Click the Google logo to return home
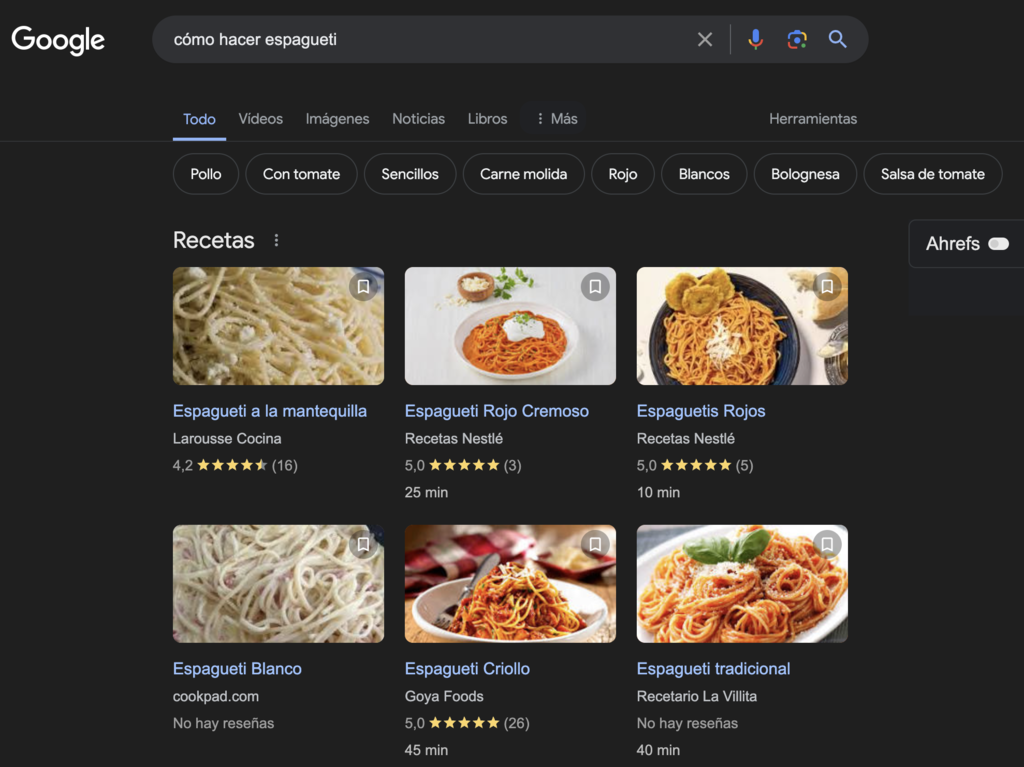Viewport: 1024px width, 767px height. click(x=57, y=40)
